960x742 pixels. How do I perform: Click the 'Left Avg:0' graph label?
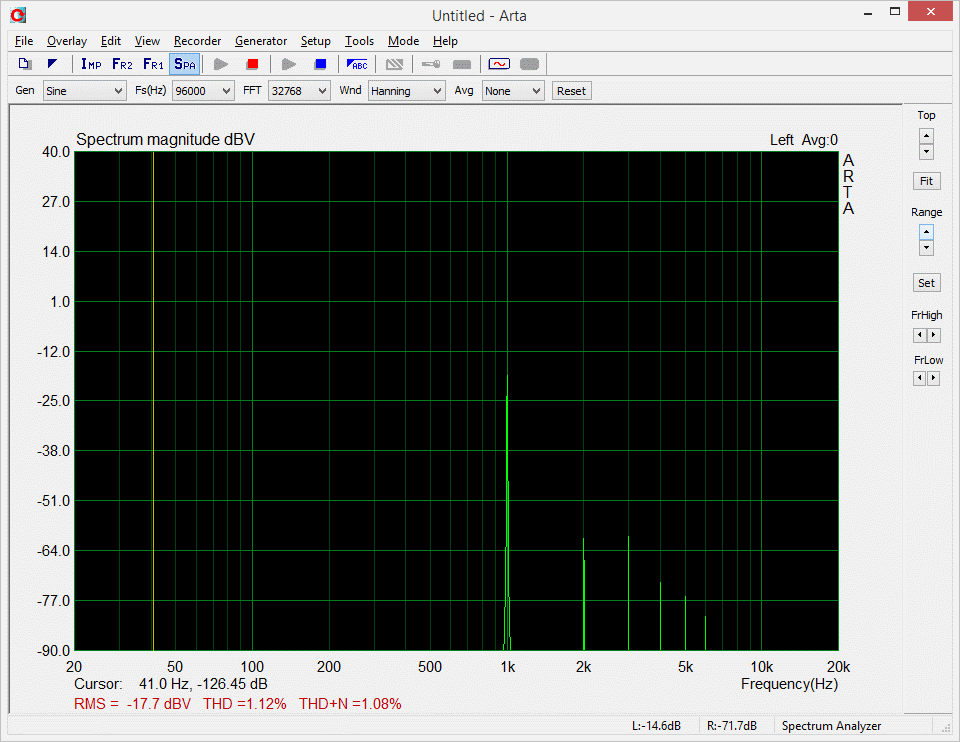(804, 140)
